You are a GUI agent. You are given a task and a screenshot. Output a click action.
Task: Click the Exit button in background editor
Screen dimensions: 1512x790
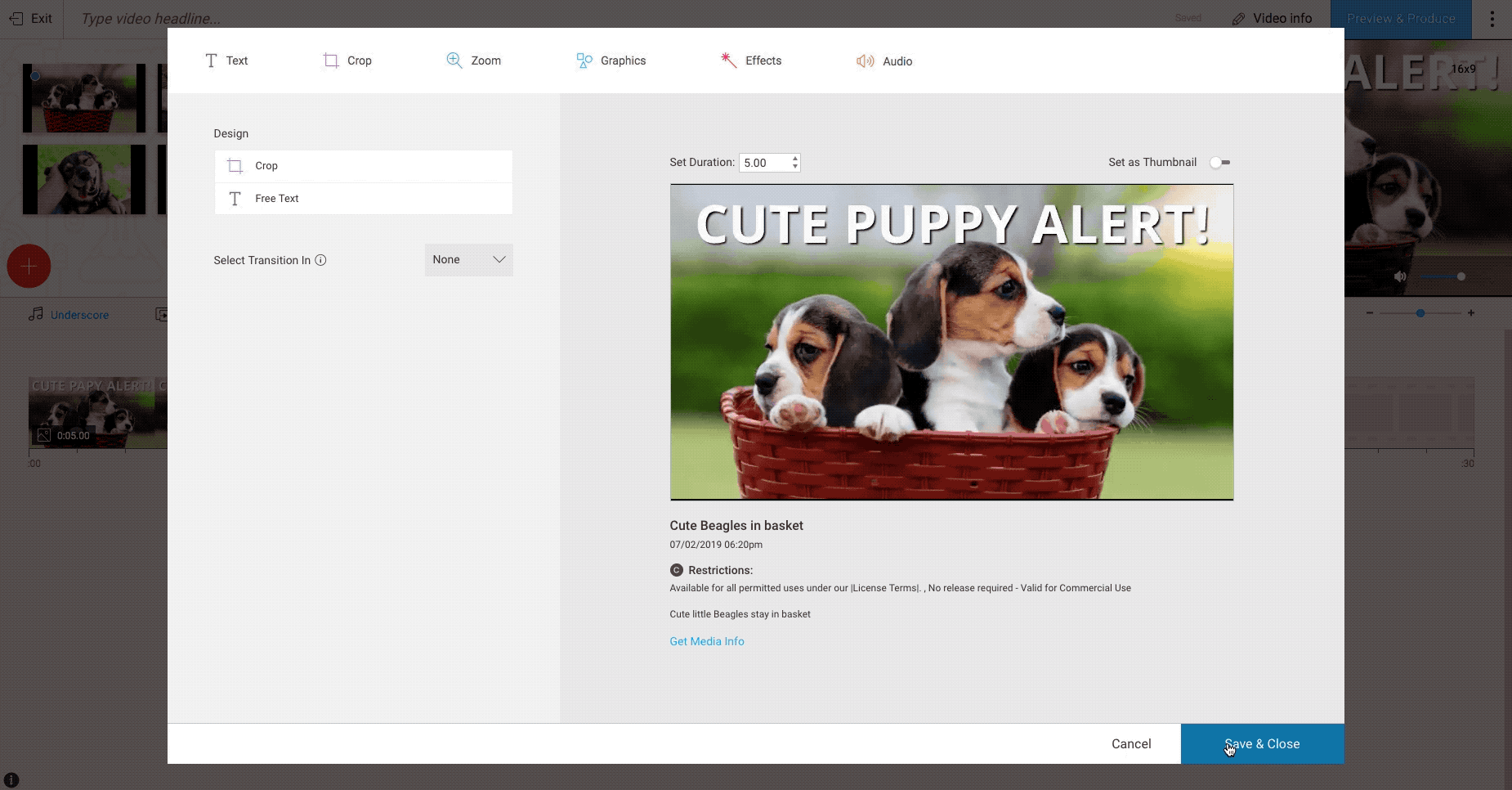pos(30,18)
